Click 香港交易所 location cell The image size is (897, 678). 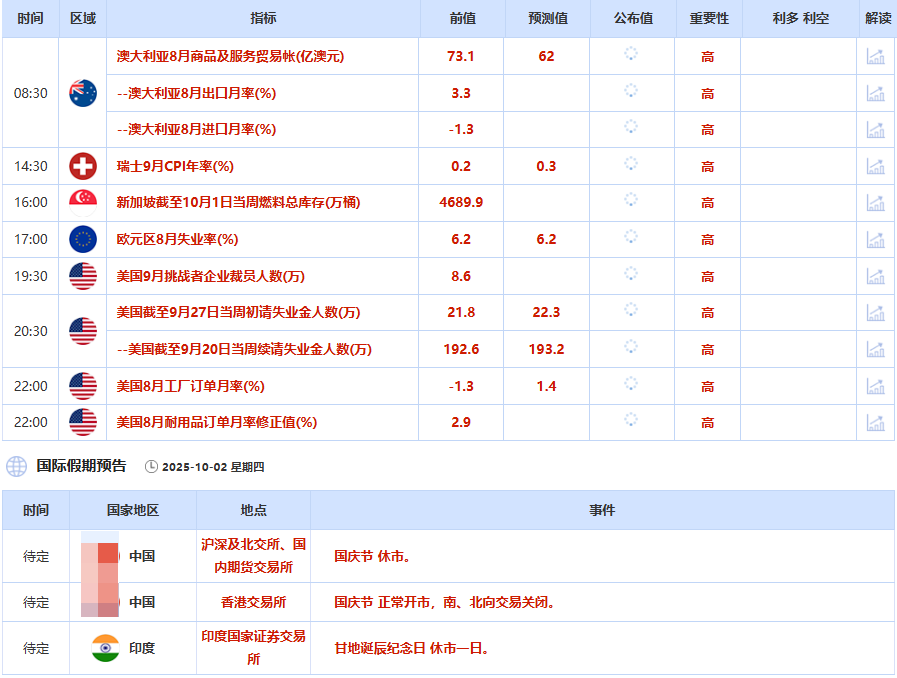point(253,602)
